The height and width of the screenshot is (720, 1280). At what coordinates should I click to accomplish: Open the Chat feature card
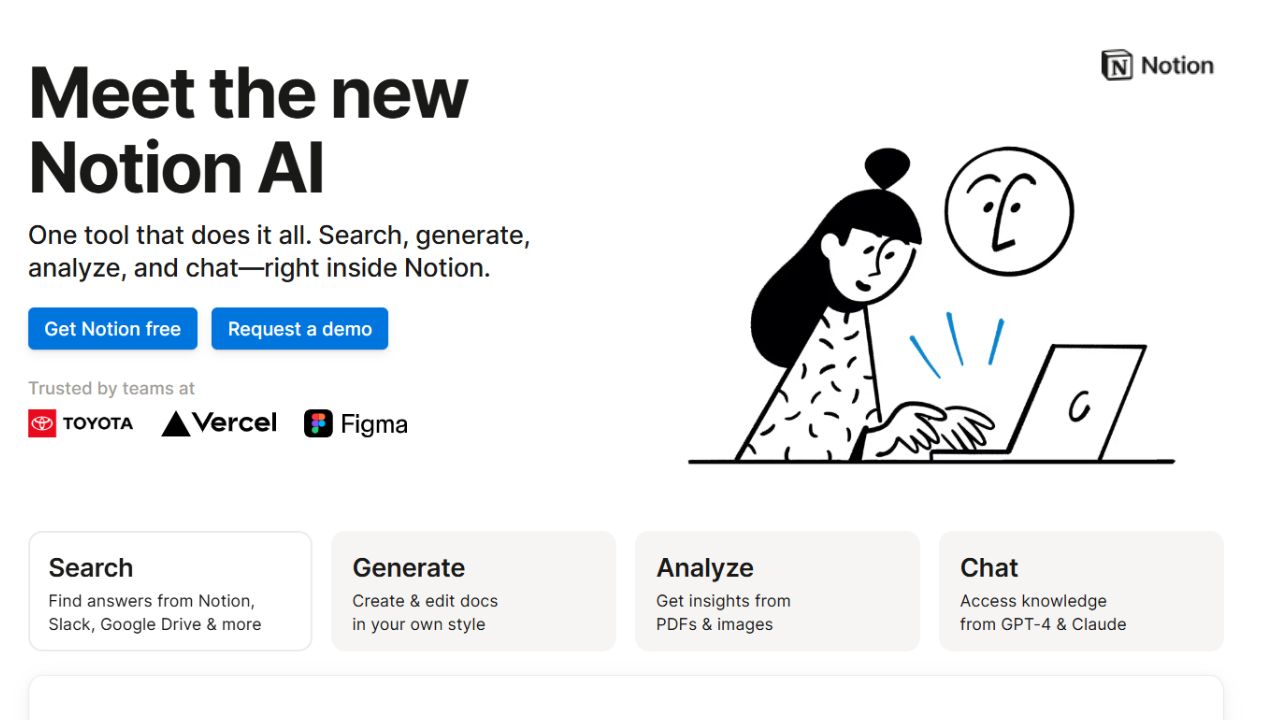tap(1081, 590)
